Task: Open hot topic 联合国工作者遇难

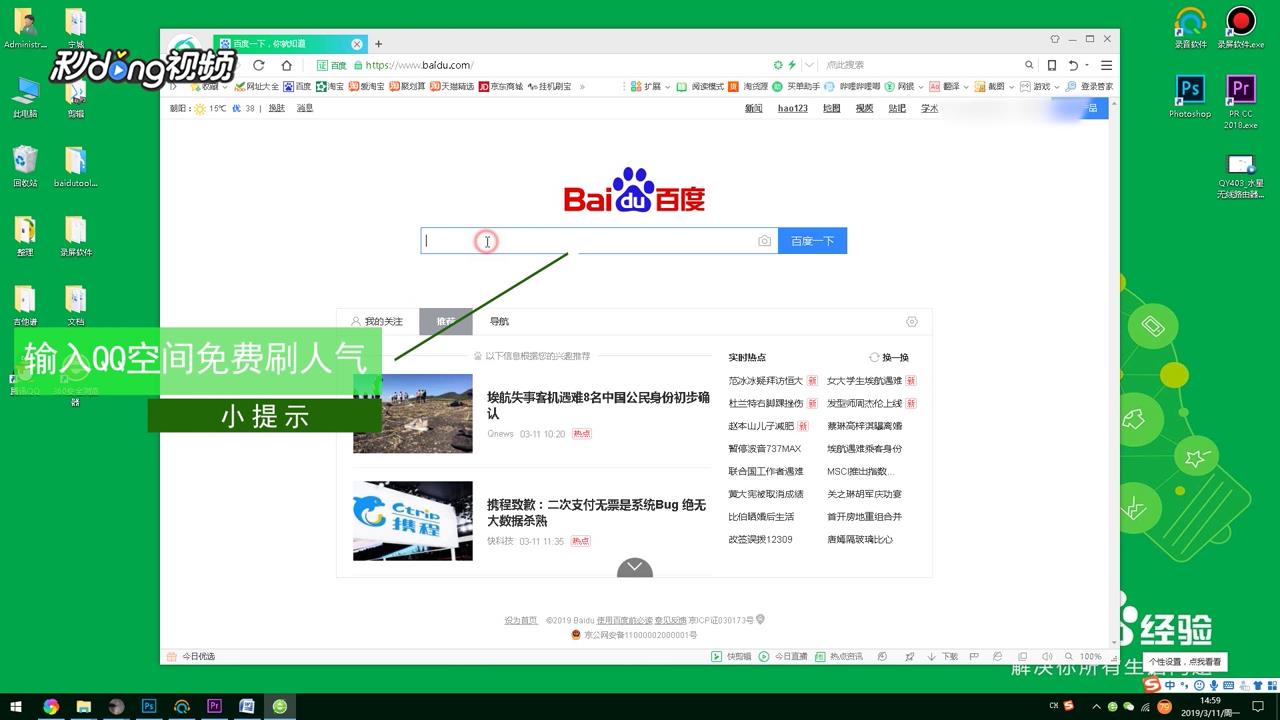Action: [x=765, y=471]
